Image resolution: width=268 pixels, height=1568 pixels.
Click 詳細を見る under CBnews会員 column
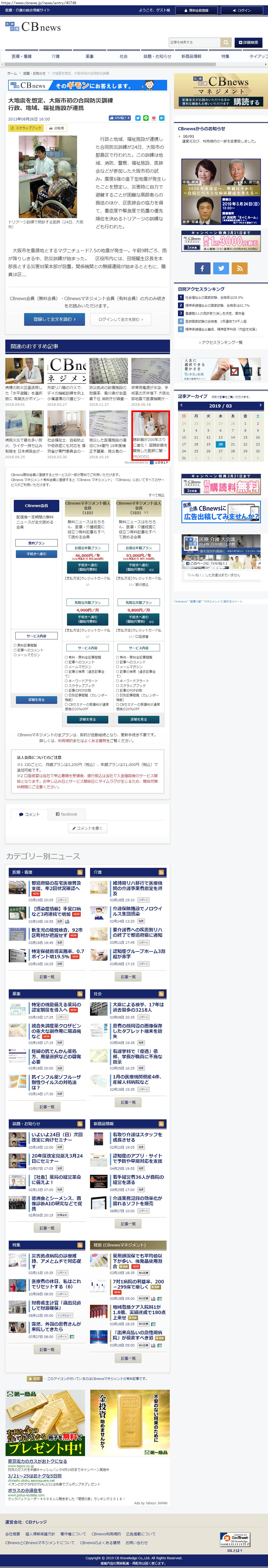click(x=37, y=700)
